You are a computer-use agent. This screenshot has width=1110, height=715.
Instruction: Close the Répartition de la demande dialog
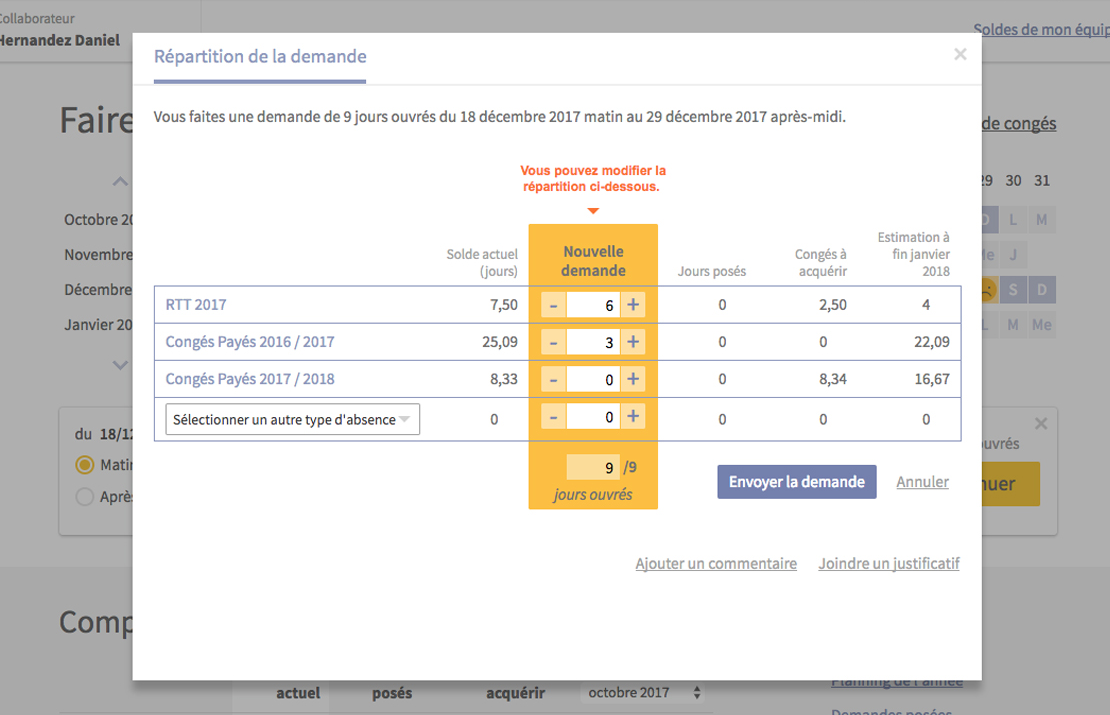pos(960,55)
